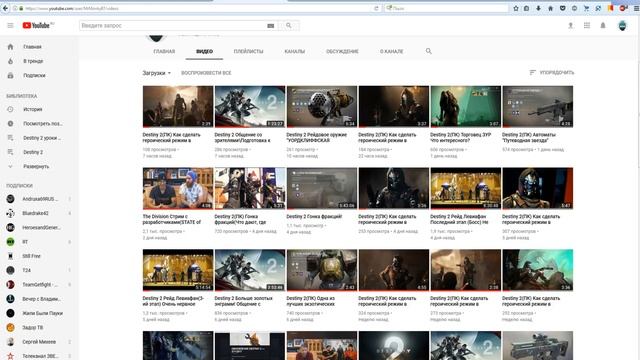The image size is (640, 360).
Task: Click the browser back arrow
Action: point(5,8)
